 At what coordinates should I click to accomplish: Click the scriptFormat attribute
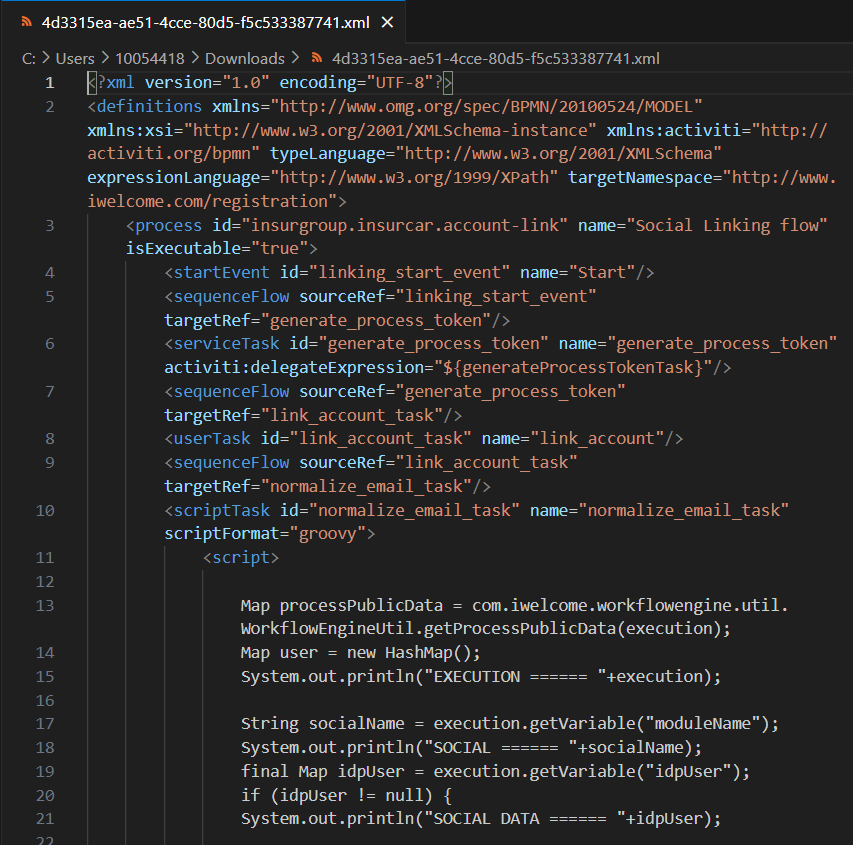[222, 534]
